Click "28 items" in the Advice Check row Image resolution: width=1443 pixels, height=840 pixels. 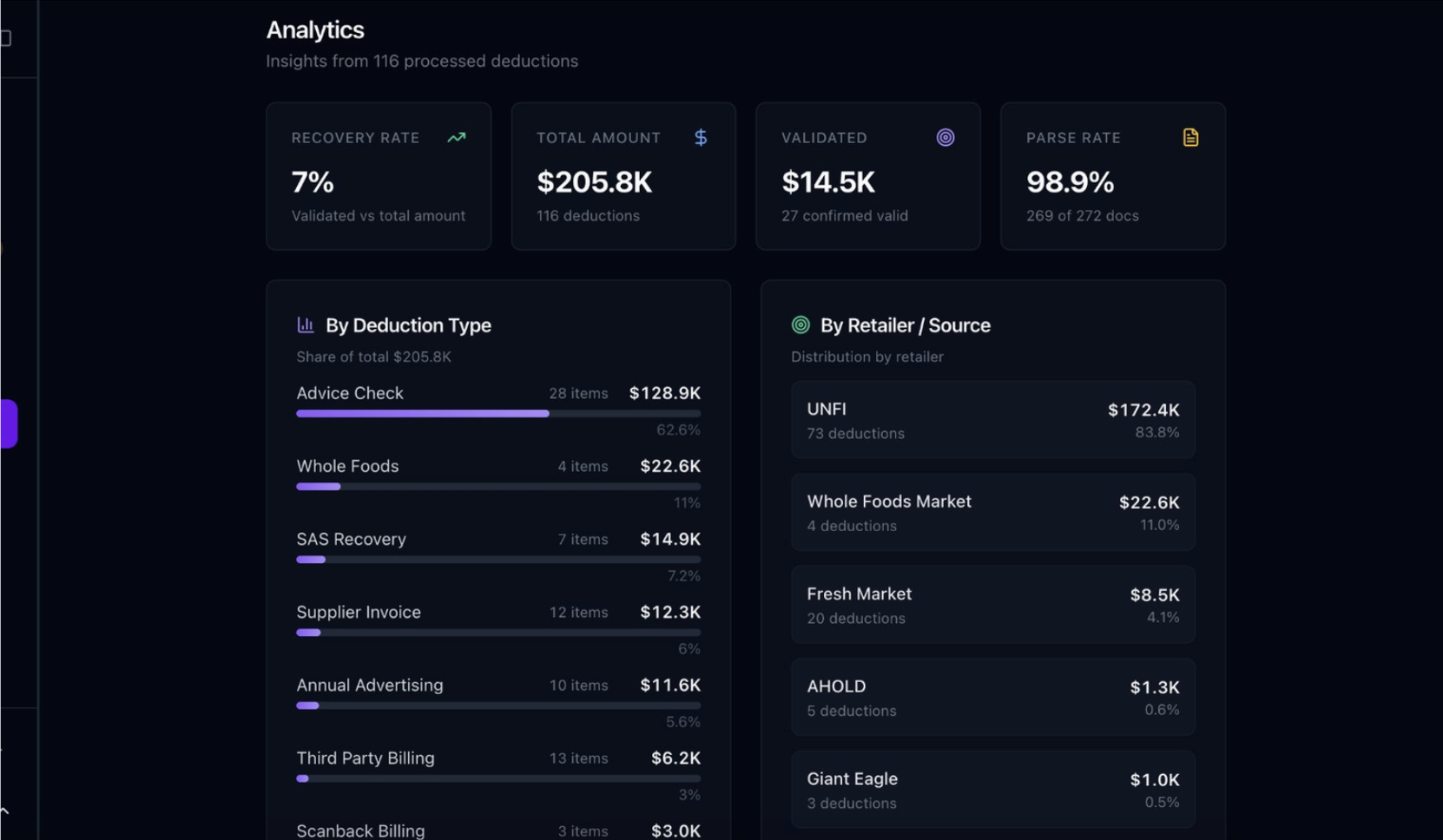coord(578,393)
